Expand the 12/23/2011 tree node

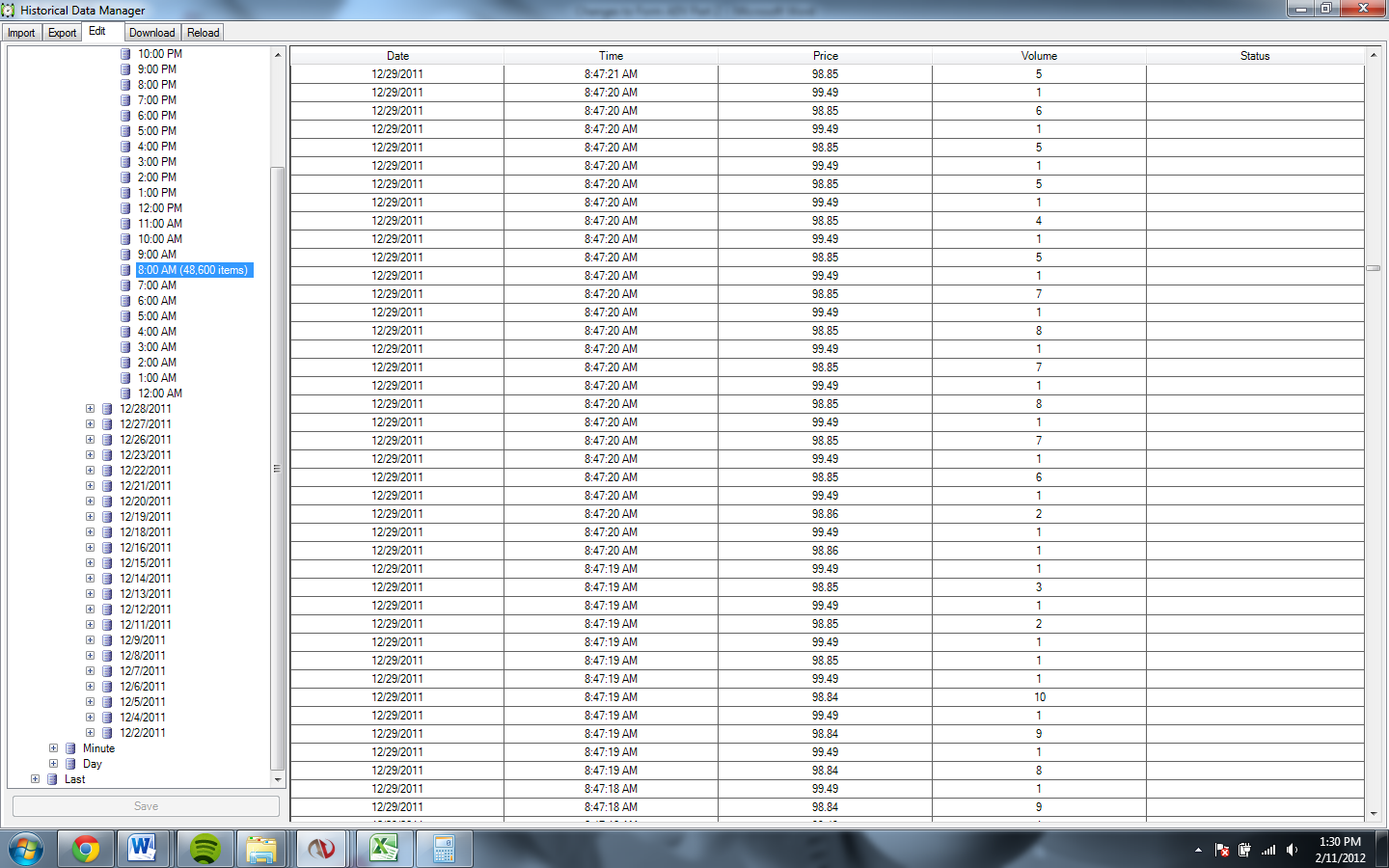point(90,455)
